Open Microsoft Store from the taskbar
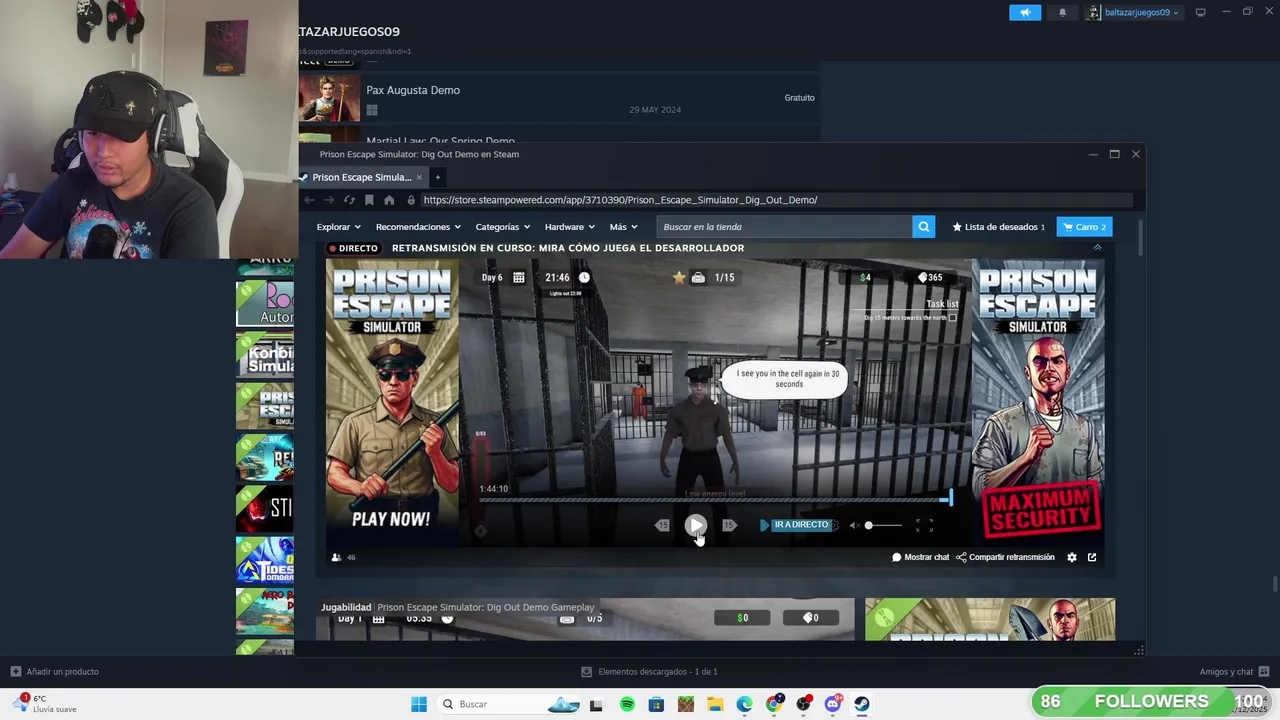Image resolution: width=1280 pixels, height=720 pixels. (656, 704)
